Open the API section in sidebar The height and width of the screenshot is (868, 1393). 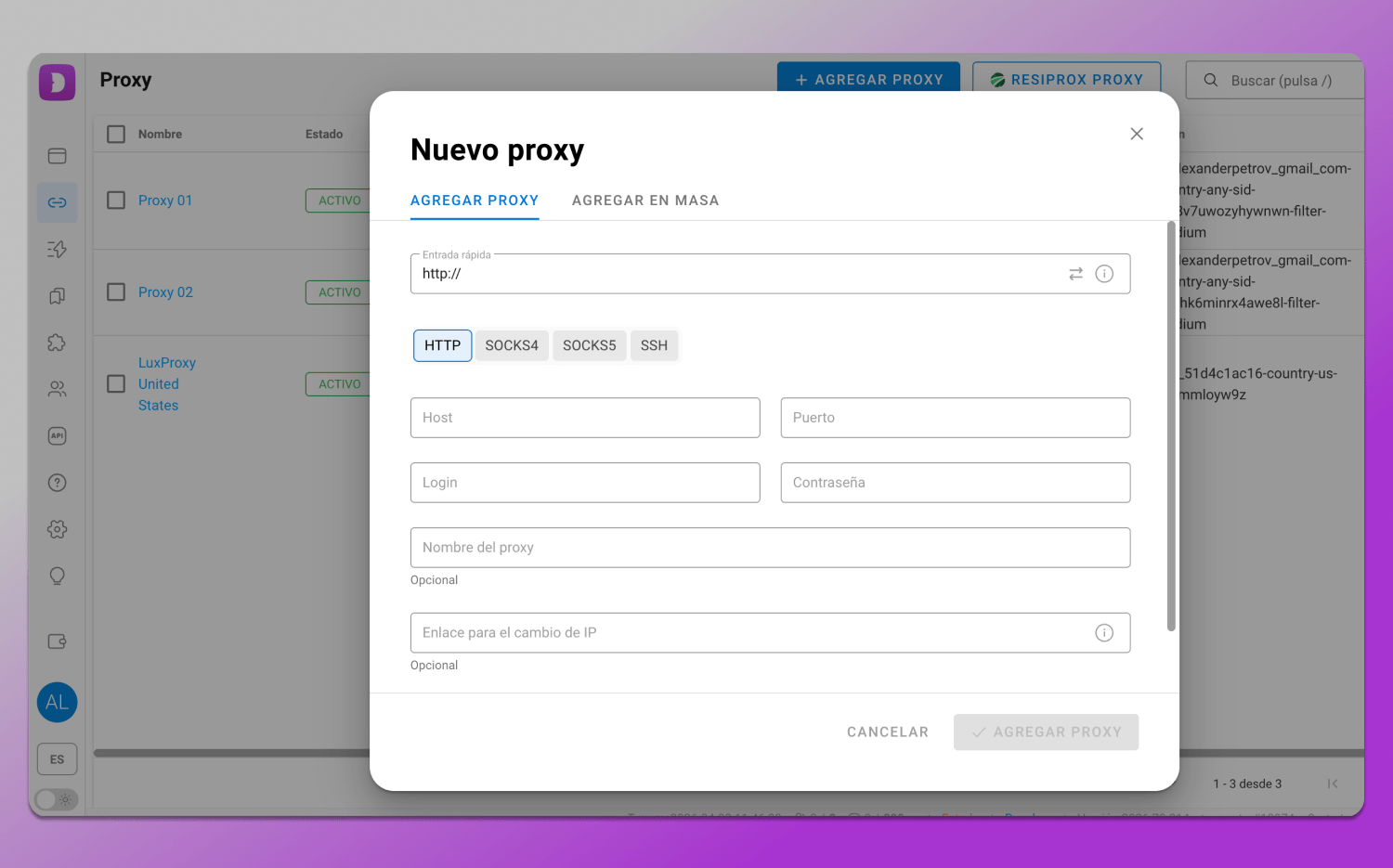(57, 436)
